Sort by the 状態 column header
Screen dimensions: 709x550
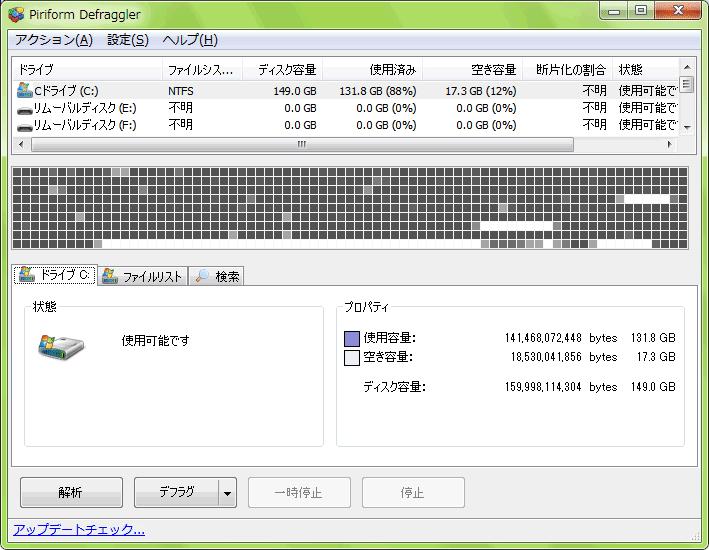[x=646, y=70]
